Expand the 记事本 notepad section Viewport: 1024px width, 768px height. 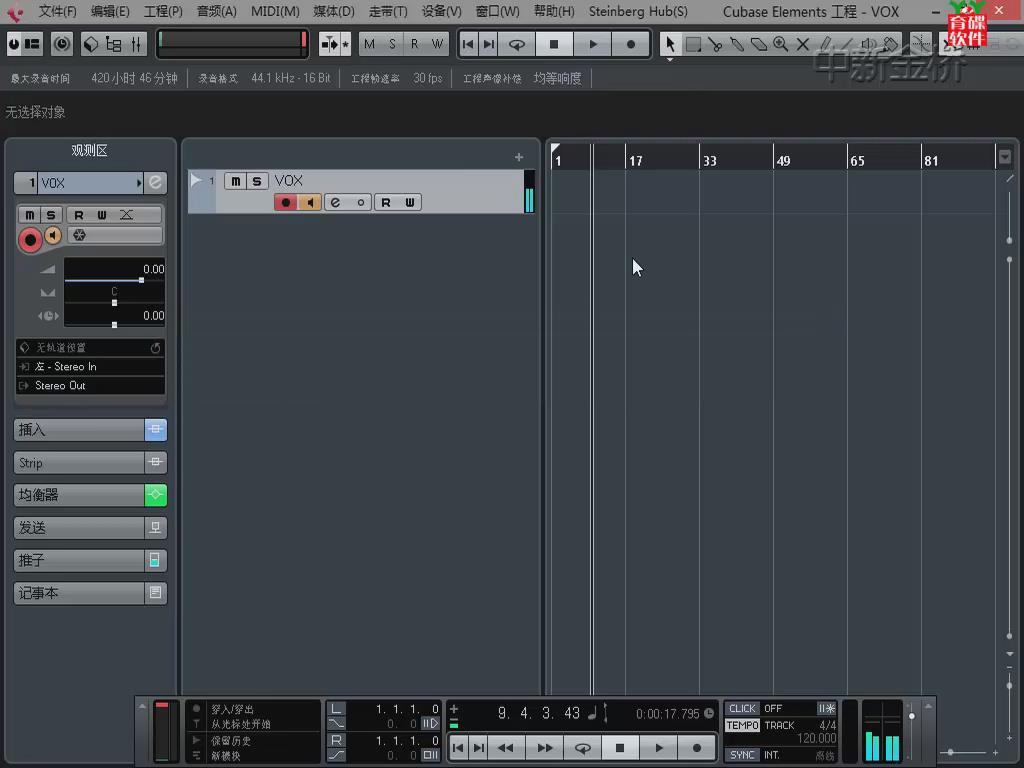click(x=79, y=593)
